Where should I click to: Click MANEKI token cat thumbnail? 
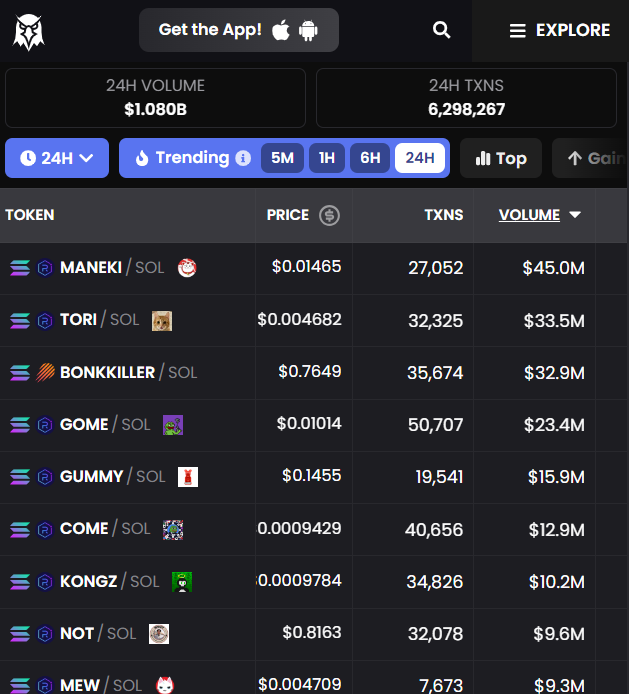[x=187, y=268]
